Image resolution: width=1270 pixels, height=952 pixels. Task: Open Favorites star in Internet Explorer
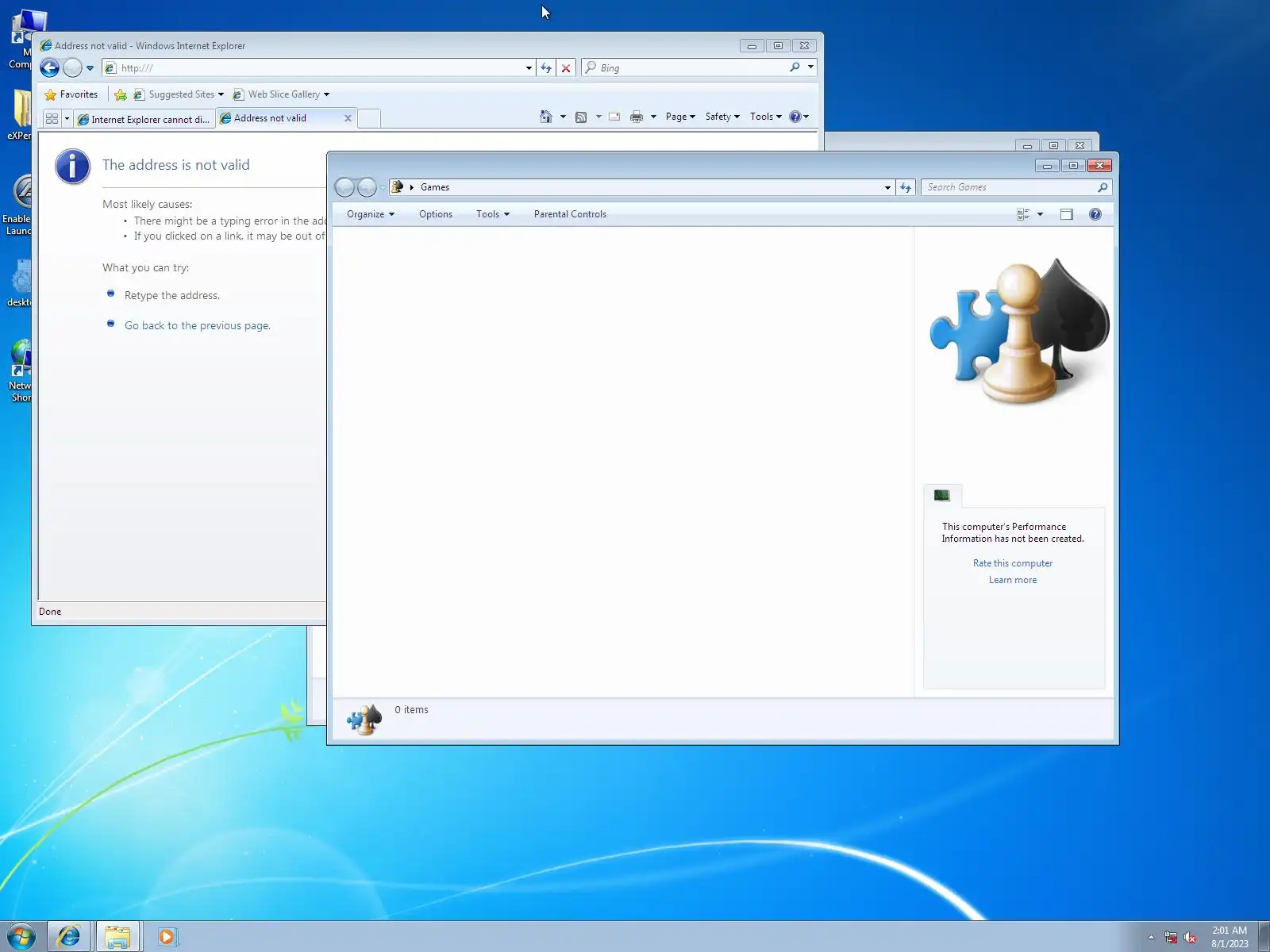pos(71,94)
